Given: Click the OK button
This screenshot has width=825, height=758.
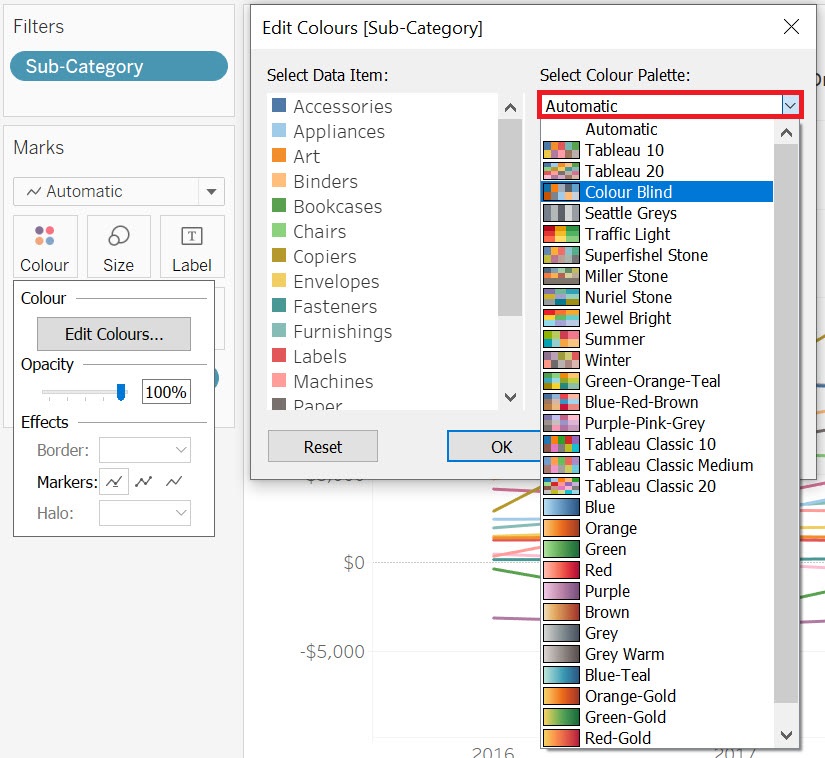Looking at the screenshot, I should point(495,447).
